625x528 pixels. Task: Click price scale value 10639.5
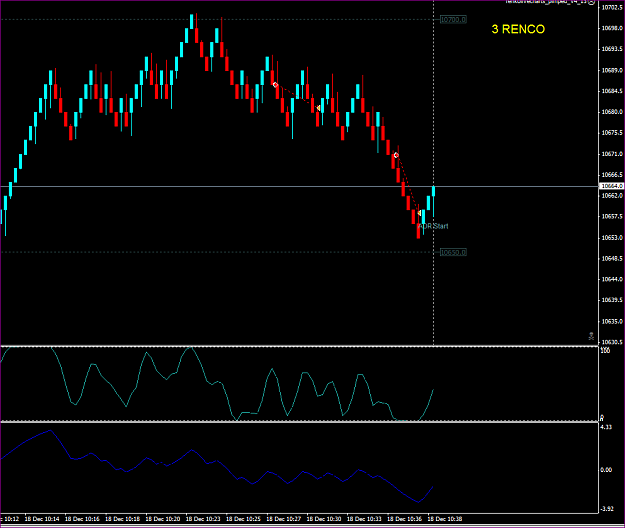pyautogui.click(x=612, y=300)
